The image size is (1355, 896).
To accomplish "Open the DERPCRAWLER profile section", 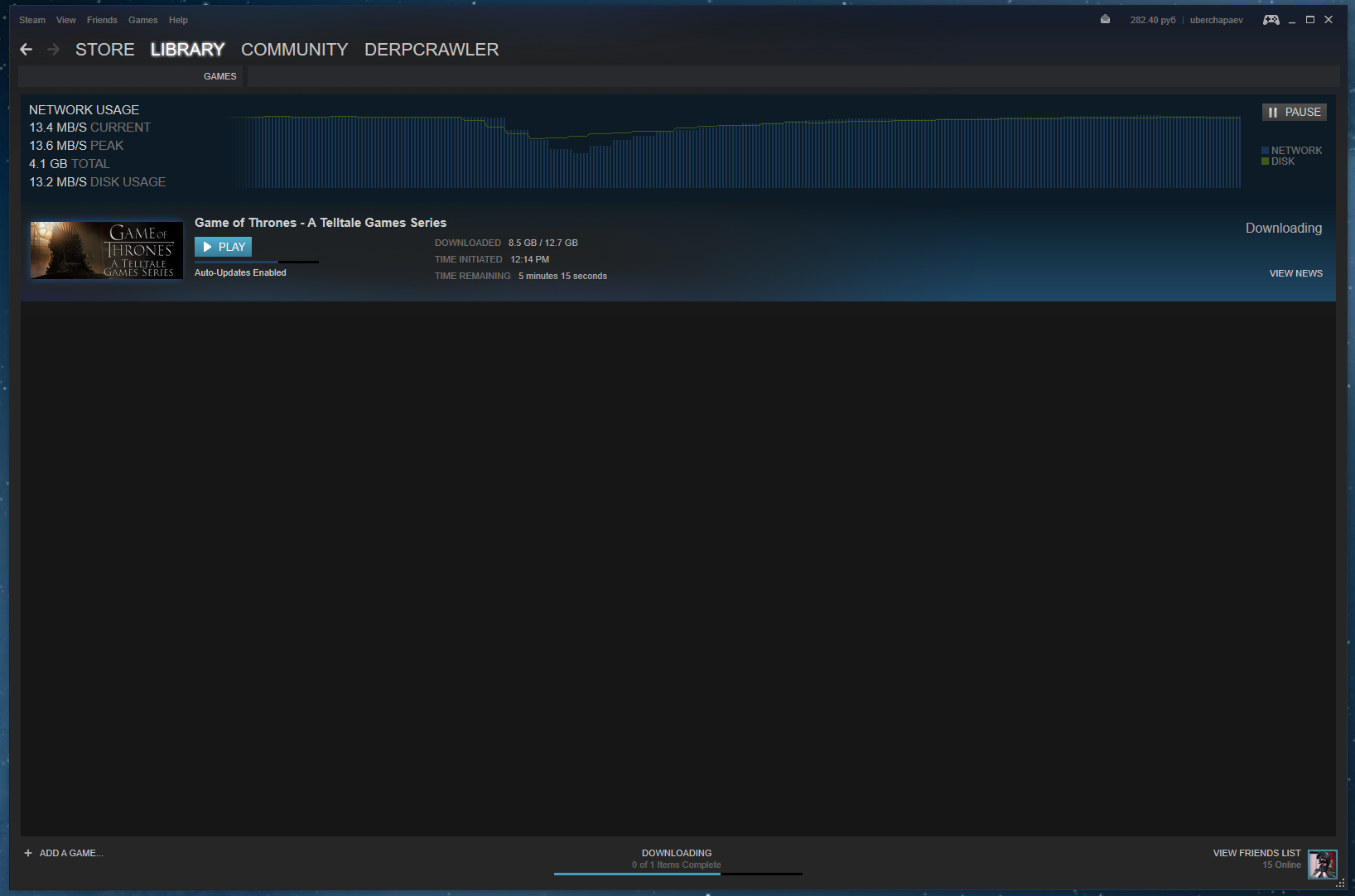I will (432, 50).
